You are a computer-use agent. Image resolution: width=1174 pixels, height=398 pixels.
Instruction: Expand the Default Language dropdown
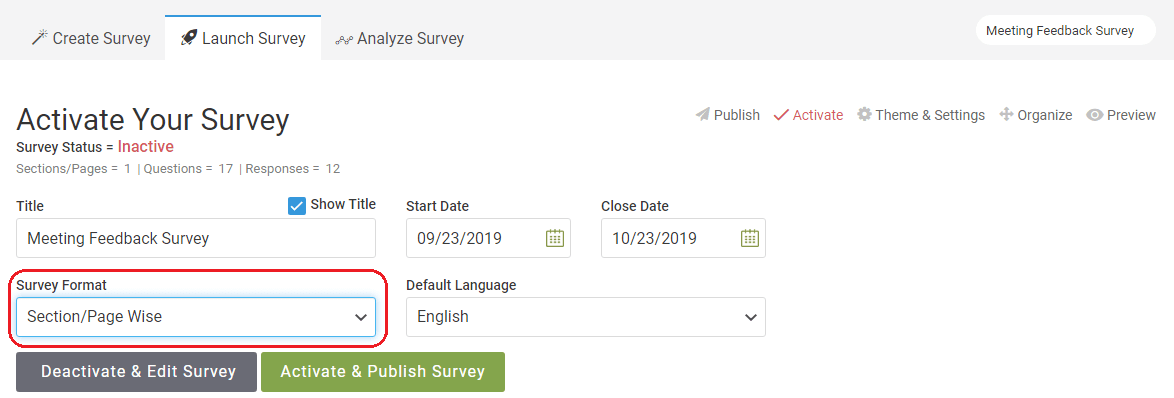click(586, 317)
